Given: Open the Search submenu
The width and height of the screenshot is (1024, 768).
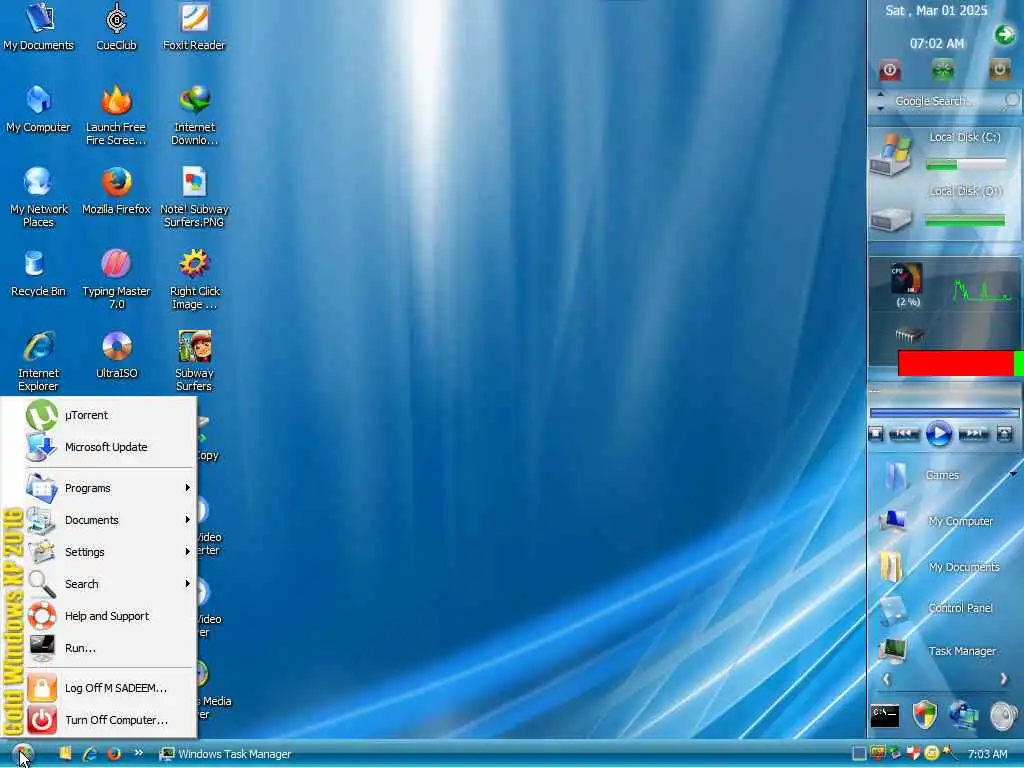Looking at the screenshot, I should coord(110,584).
